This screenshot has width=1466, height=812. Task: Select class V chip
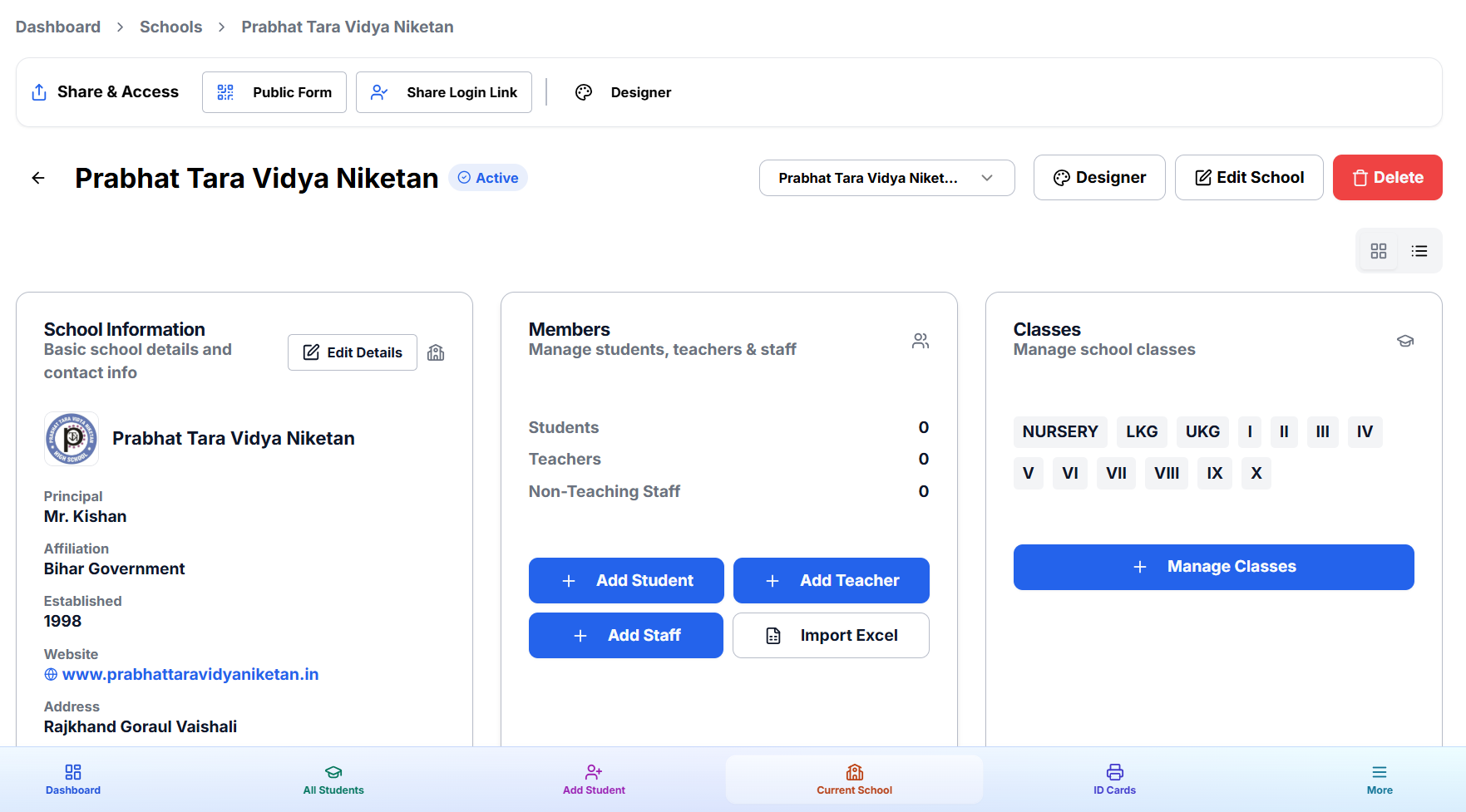tap(1029, 473)
